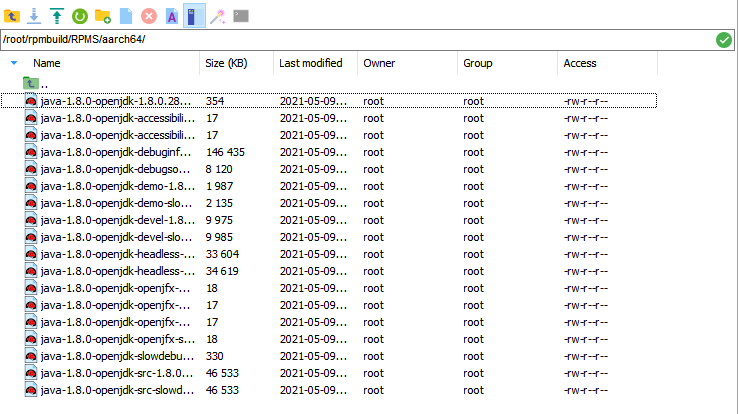Refresh the remote directory listing

[79, 15]
